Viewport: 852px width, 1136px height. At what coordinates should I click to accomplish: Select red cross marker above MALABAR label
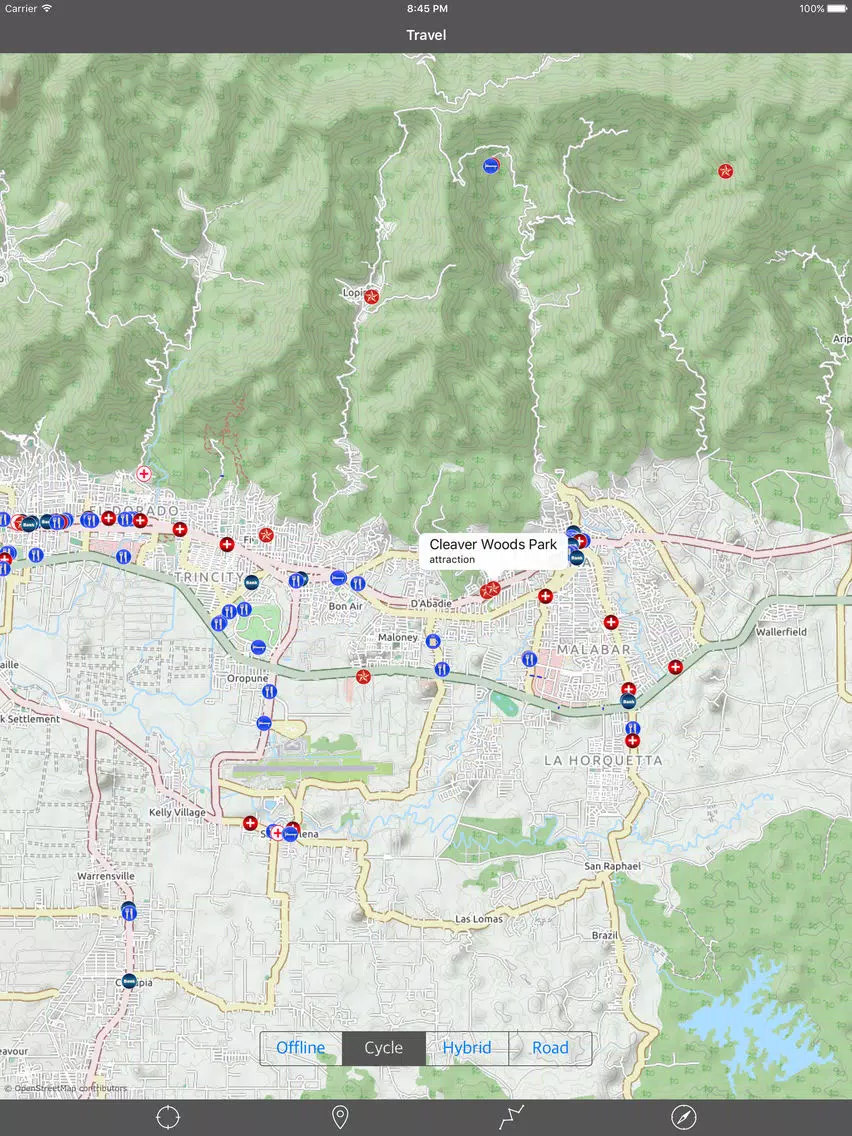[x=611, y=622]
